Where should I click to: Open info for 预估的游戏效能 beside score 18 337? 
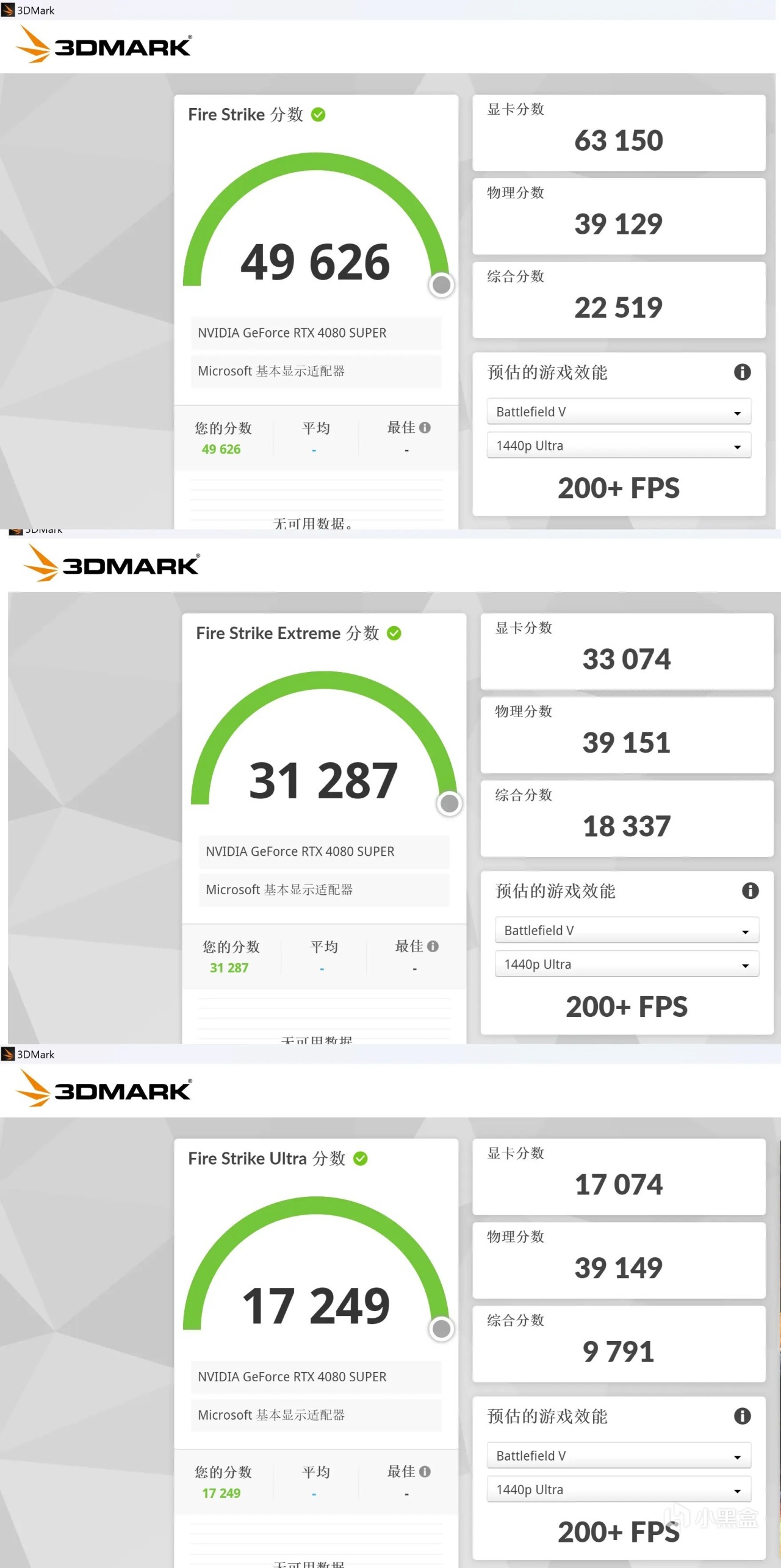(x=750, y=891)
